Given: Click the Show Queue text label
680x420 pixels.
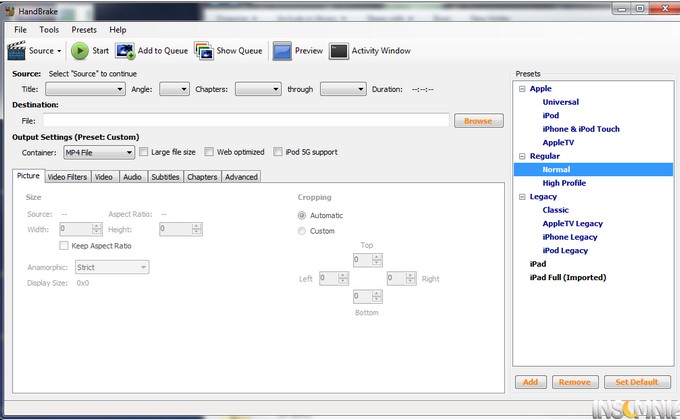Looking at the screenshot, I should (239, 51).
